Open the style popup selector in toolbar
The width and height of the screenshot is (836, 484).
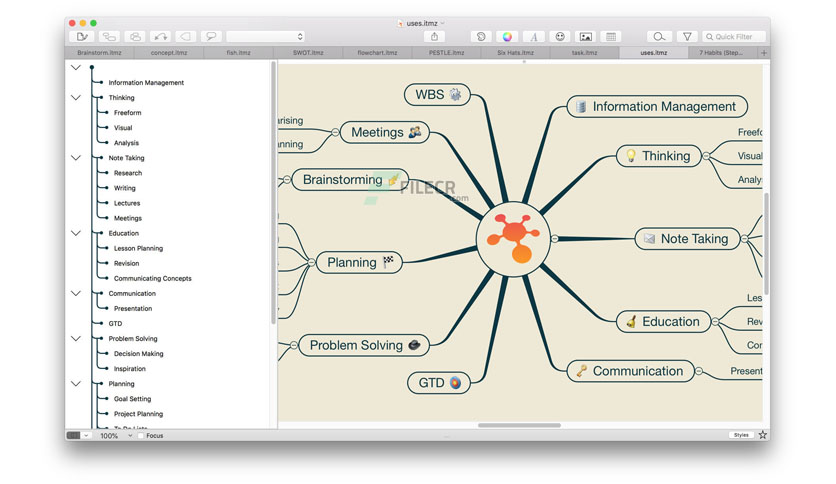266,36
